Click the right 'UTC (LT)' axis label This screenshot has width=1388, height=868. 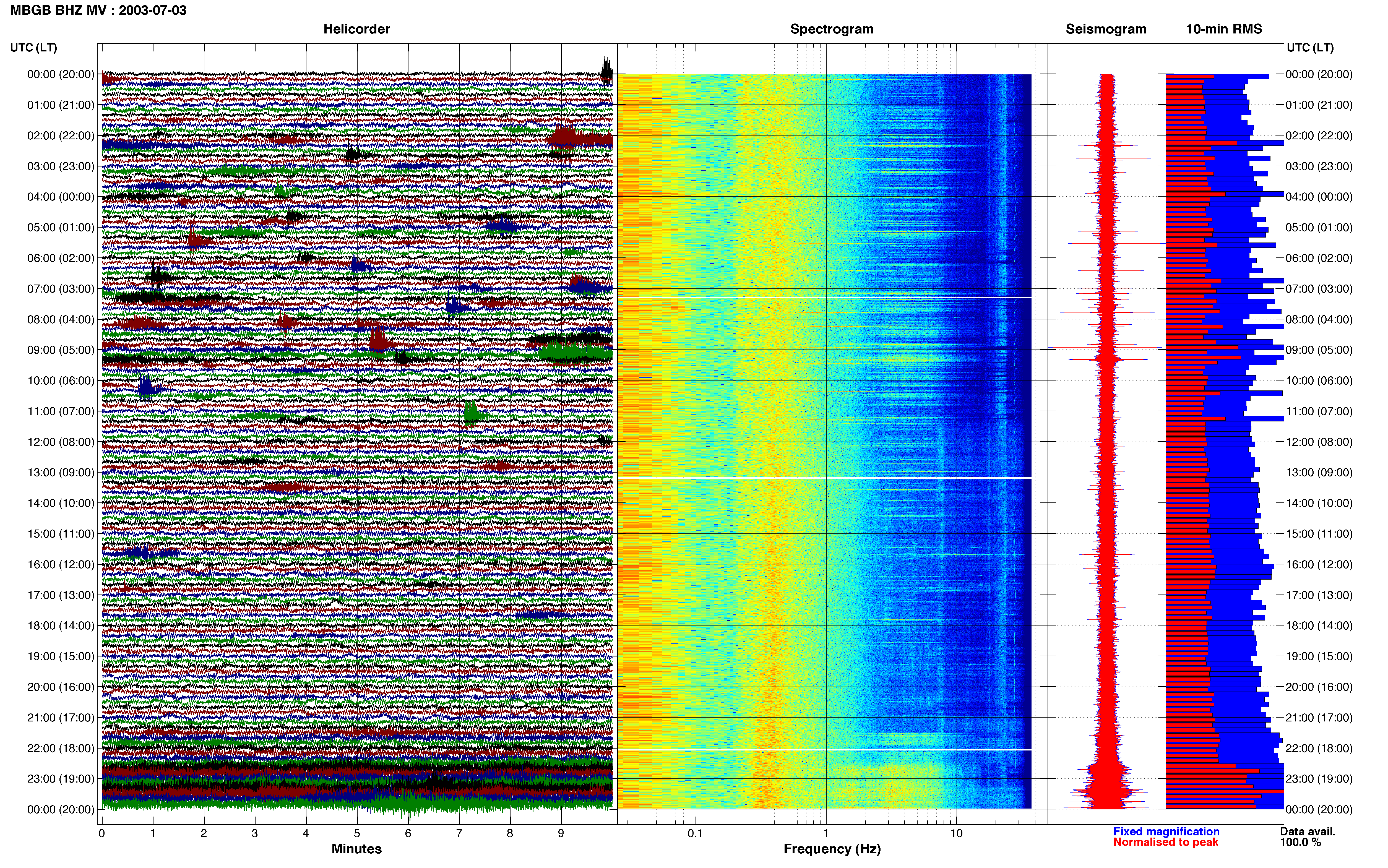[x=1310, y=48]
